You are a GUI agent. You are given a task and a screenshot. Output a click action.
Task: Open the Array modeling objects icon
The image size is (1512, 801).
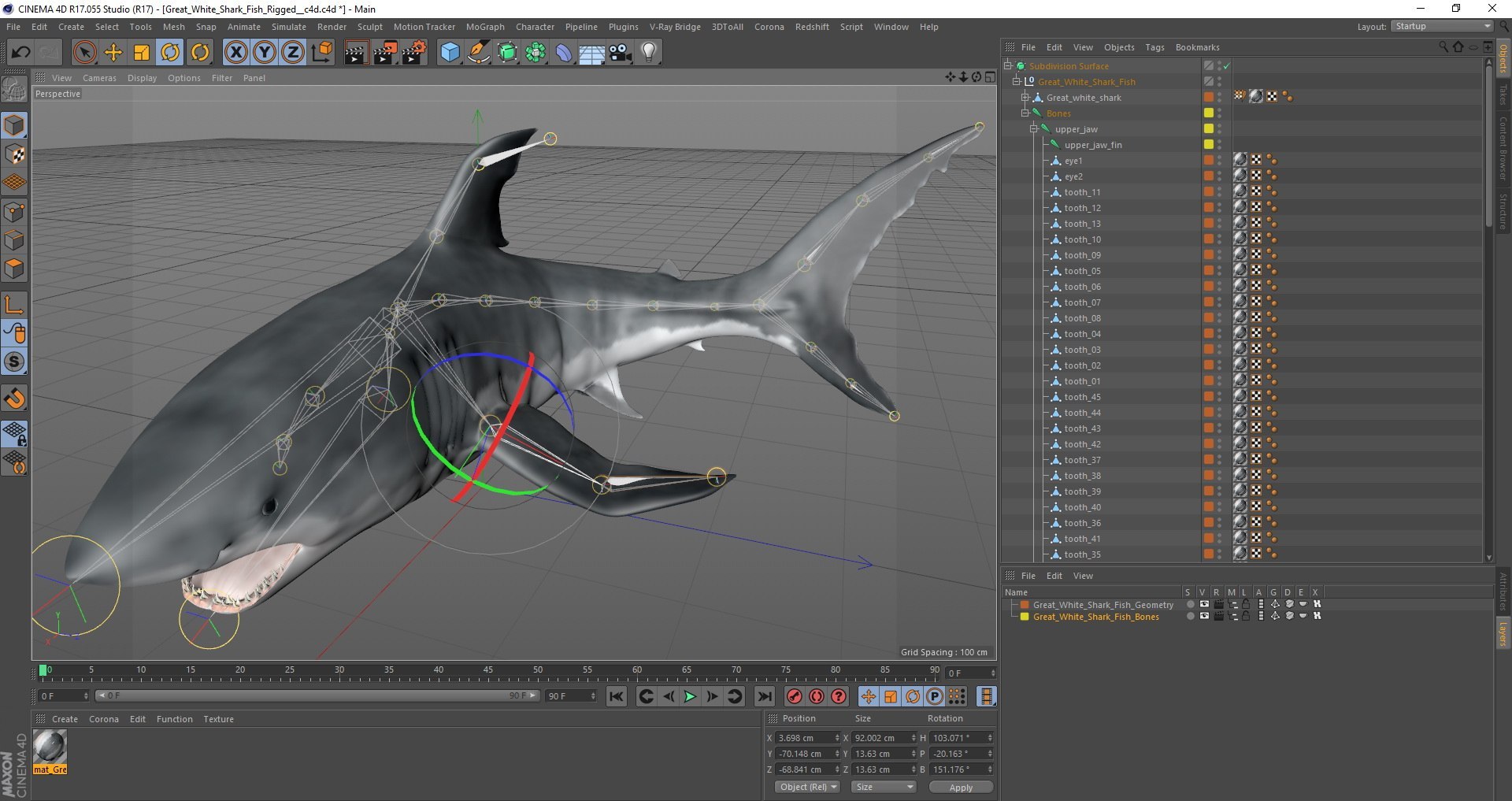pos(535,53)
